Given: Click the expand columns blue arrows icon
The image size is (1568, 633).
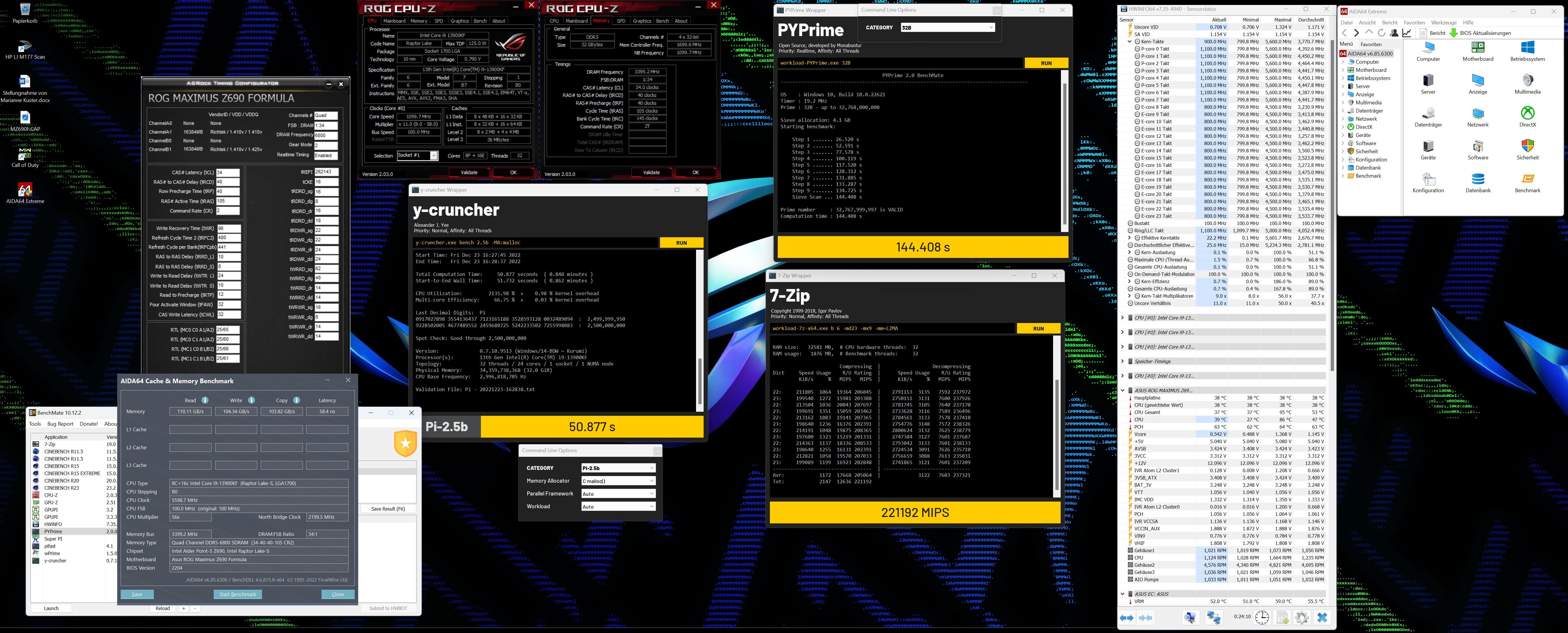Looking at the screenshot, I should [x=1127, y=618].
